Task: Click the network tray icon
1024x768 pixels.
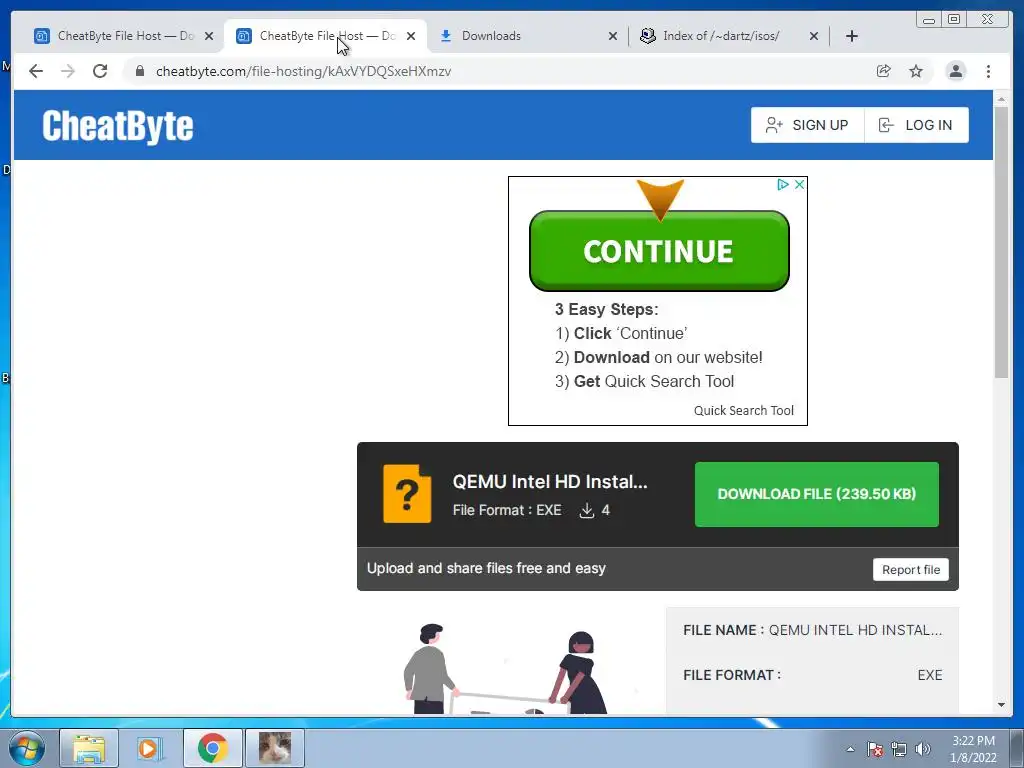Action: [x=899, y=749]
